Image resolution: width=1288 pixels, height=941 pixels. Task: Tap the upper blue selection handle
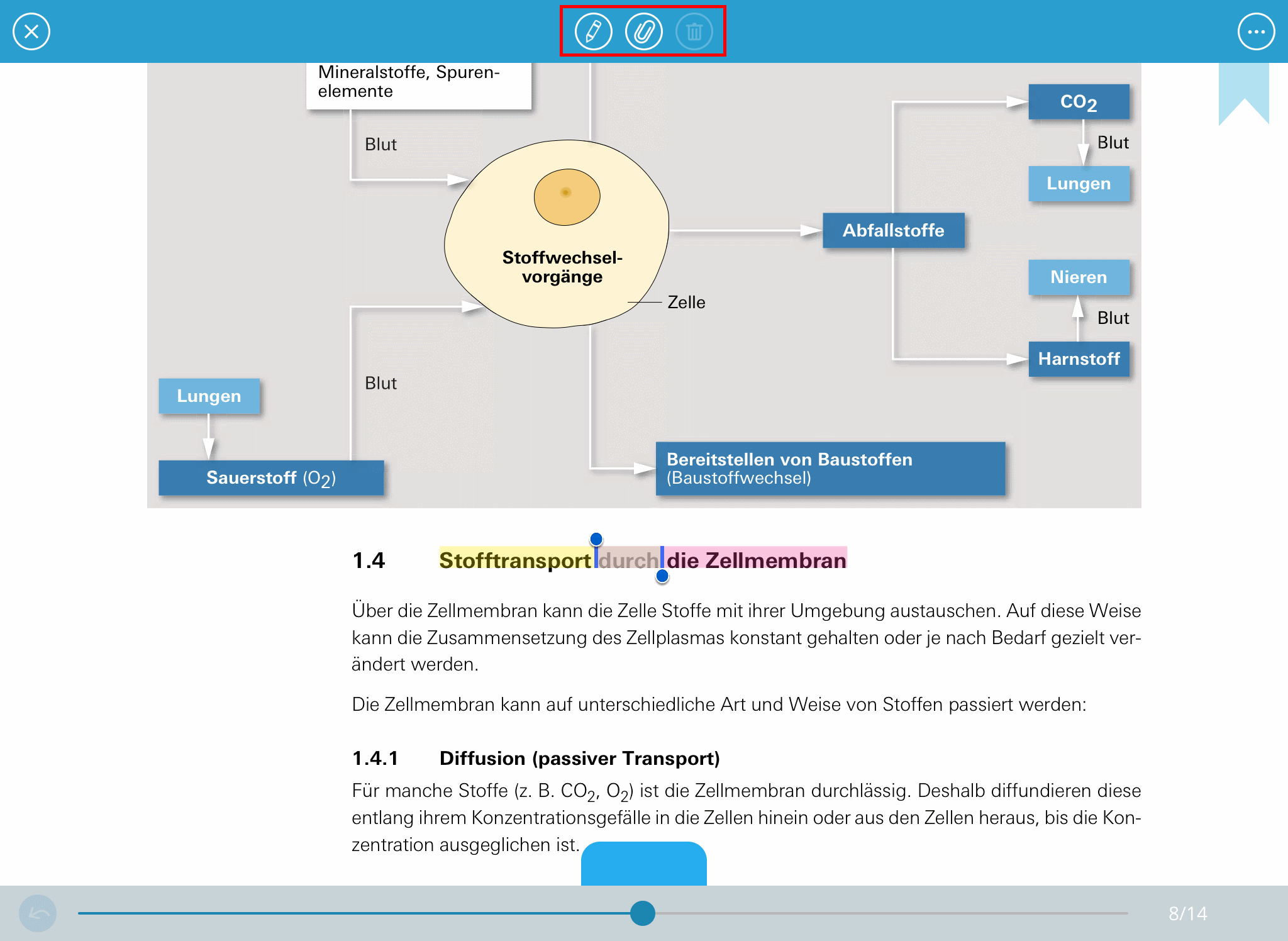pos(596,539)
